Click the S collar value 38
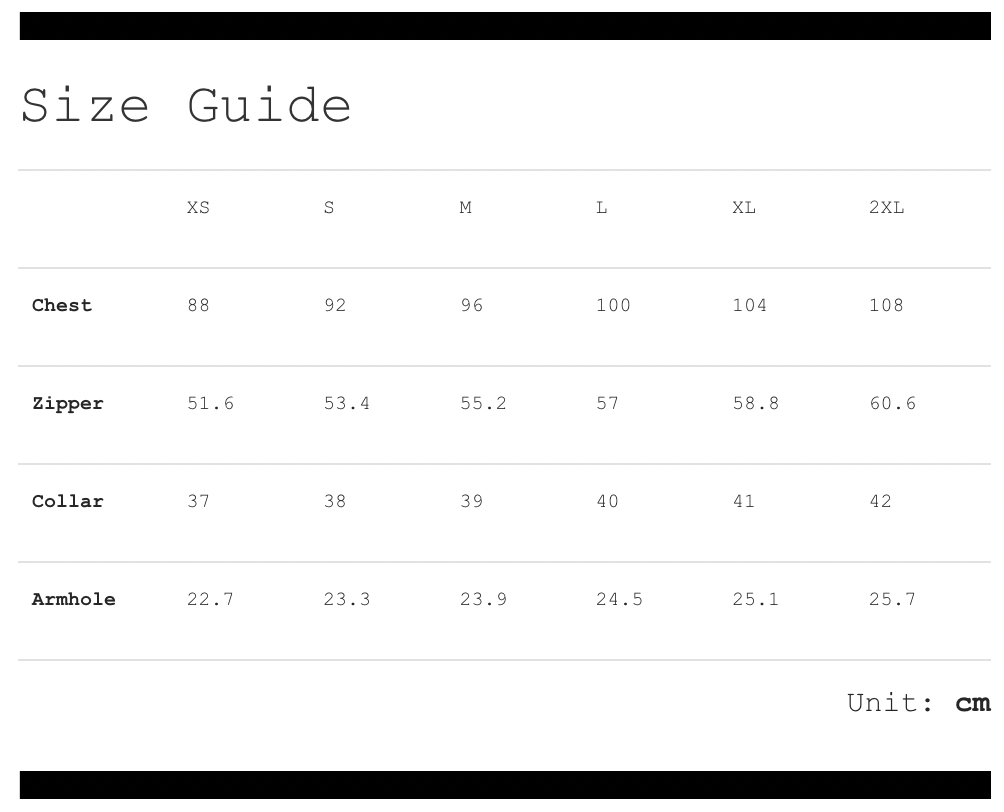The width and height of the screenshot is (1004, 812). (x=335, y=502)
